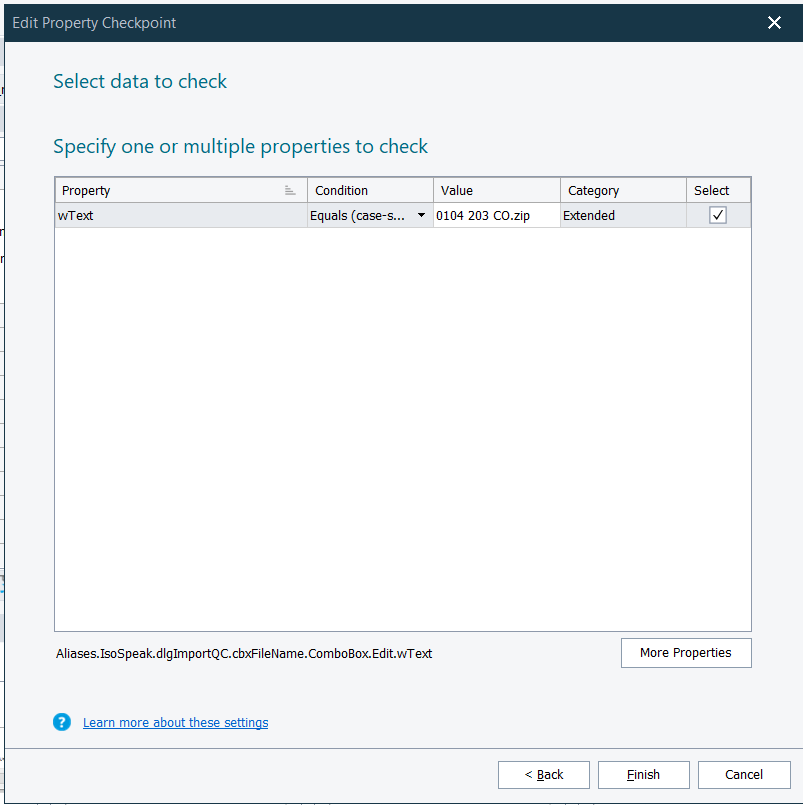Open Learn more about these settings

coord(175,721)
